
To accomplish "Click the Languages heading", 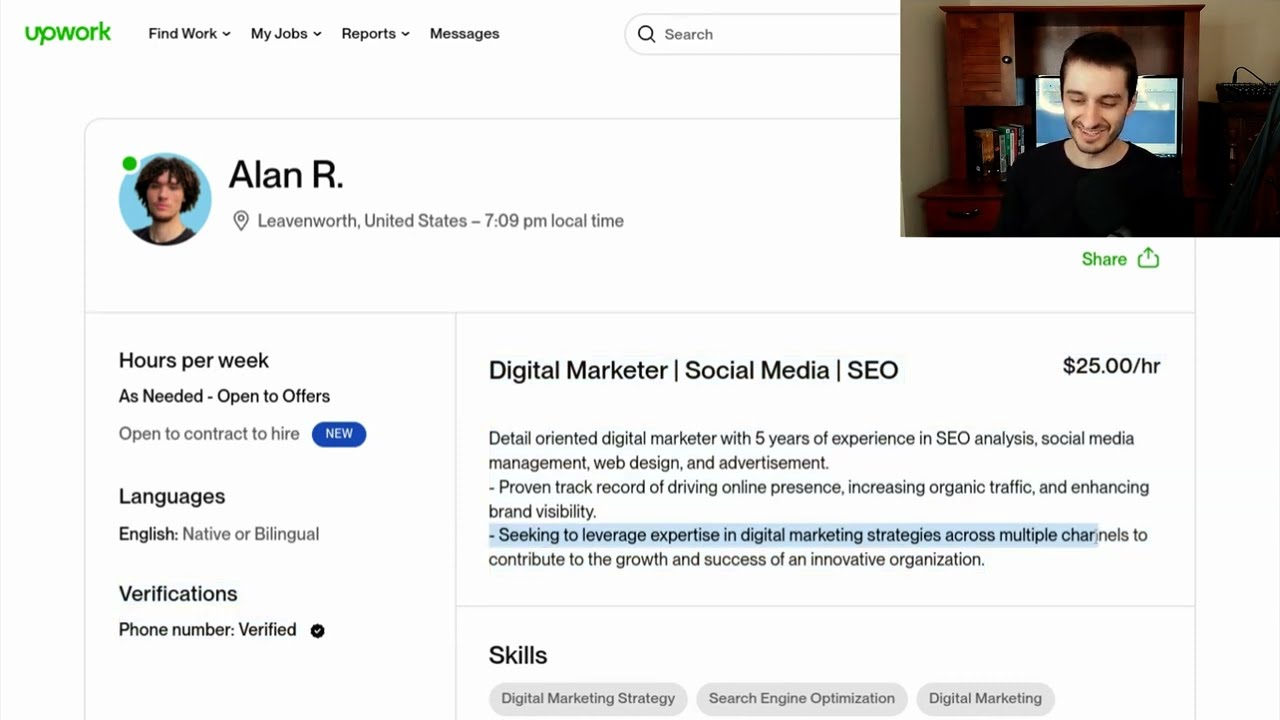I will [x=172, y=496].
